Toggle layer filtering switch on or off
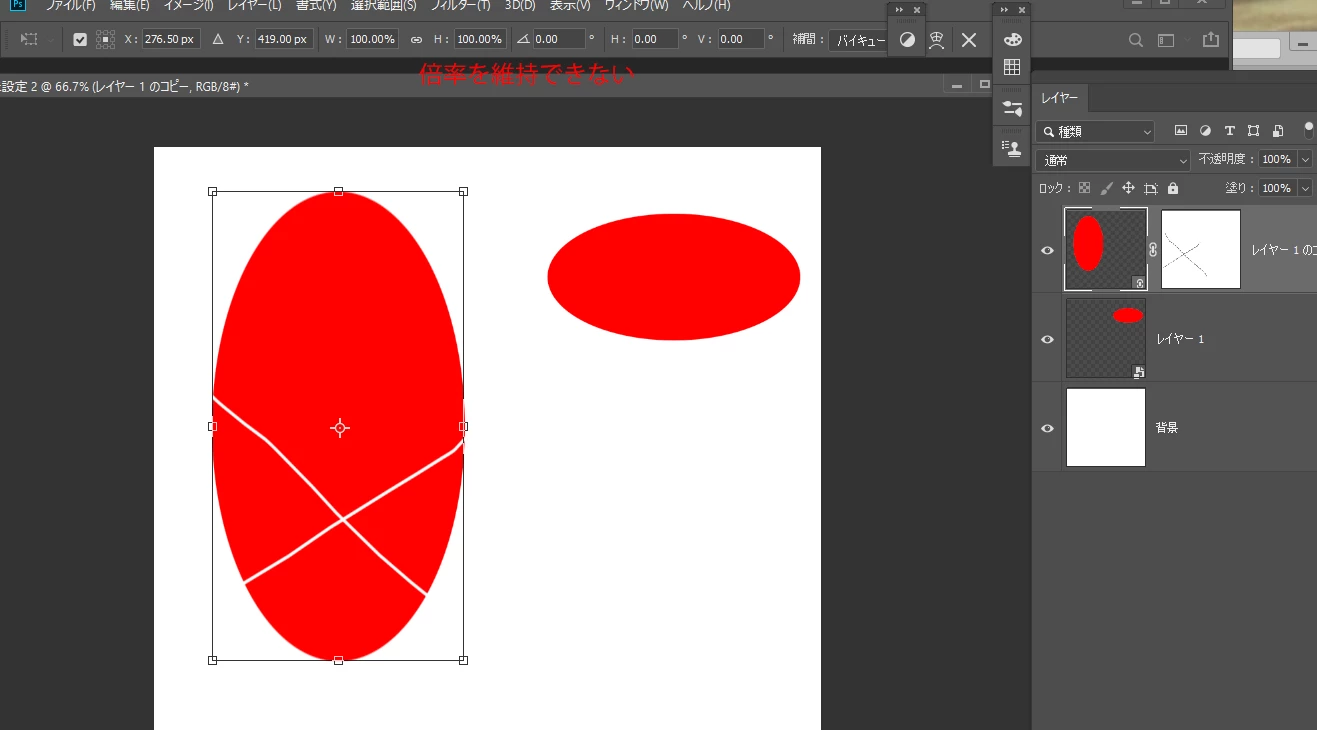 [x=1309, y=130]
